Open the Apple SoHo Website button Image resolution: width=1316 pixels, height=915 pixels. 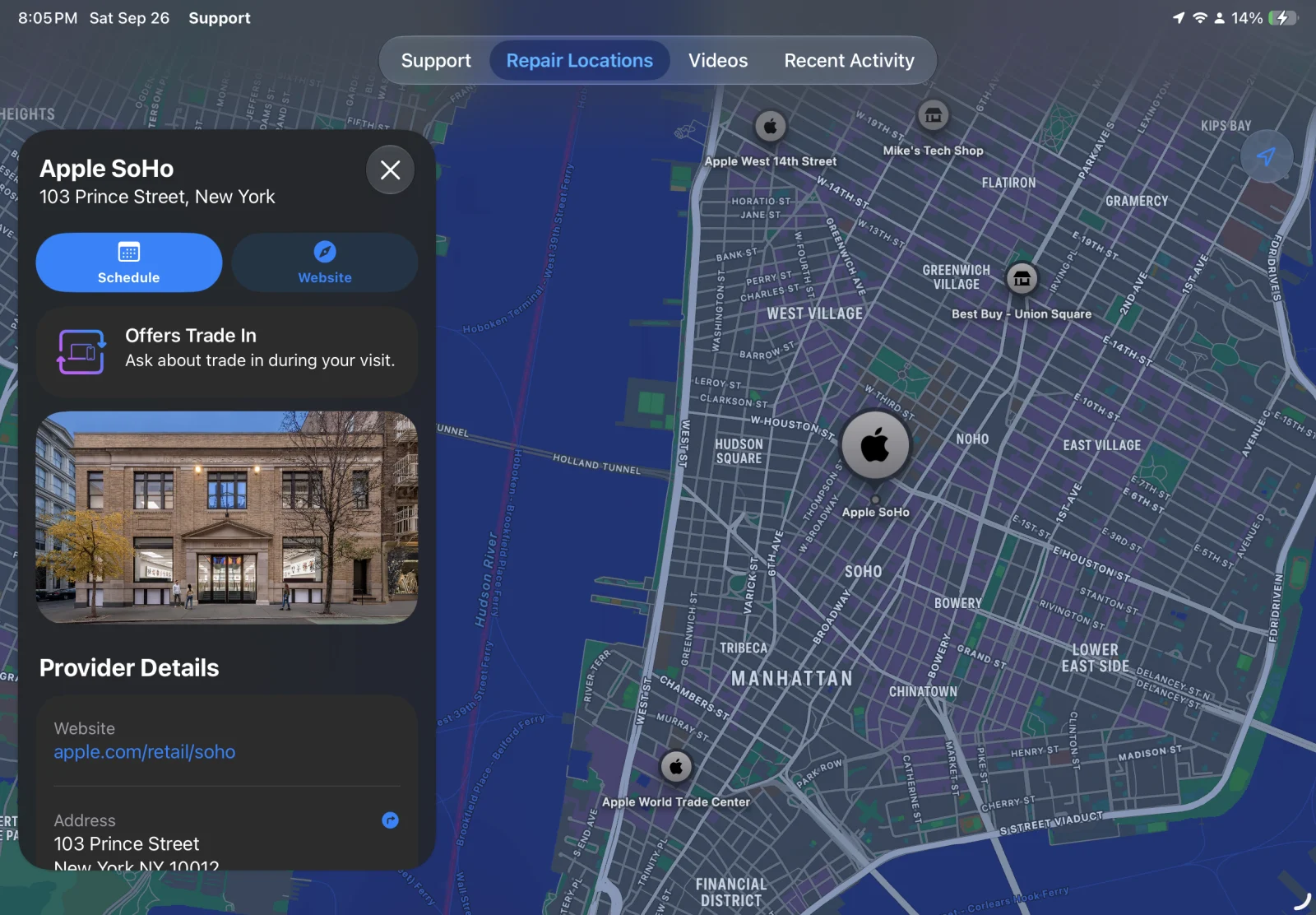click(325, 262)
